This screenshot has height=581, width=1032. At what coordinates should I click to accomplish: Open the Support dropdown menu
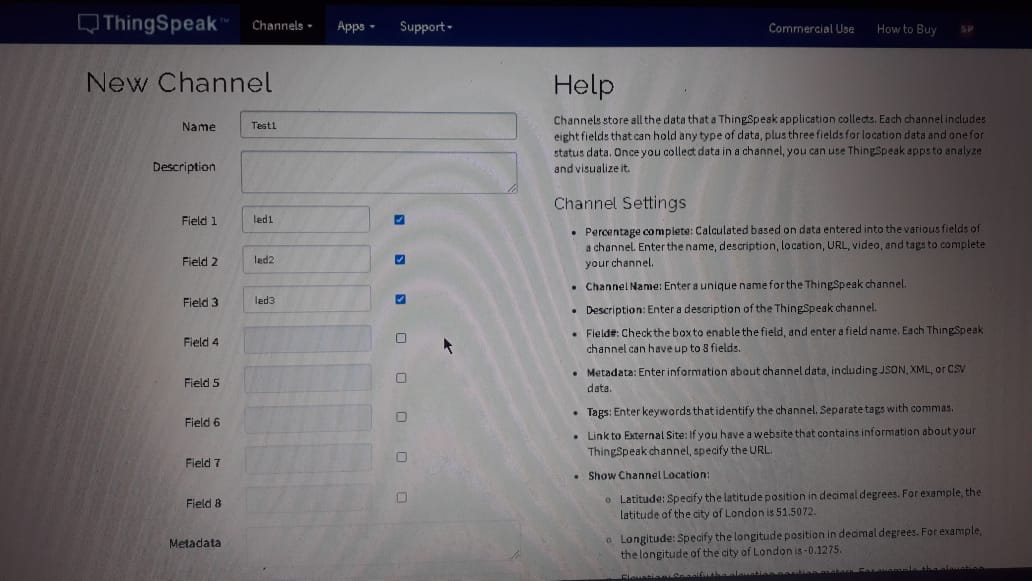[x=425, y=27]
